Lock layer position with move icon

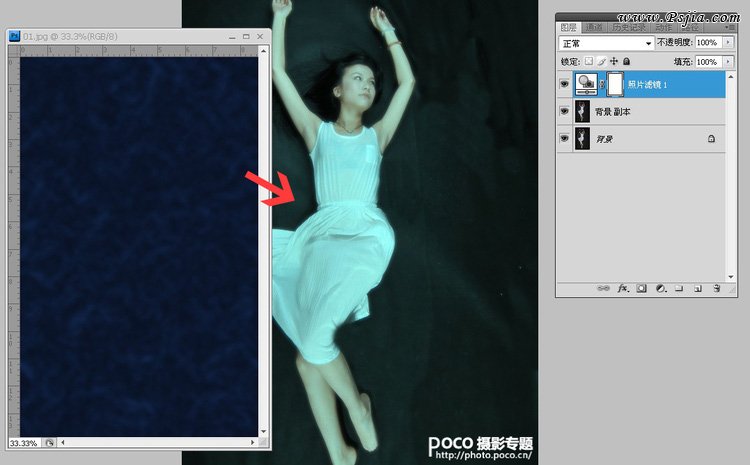pos(613,62)
